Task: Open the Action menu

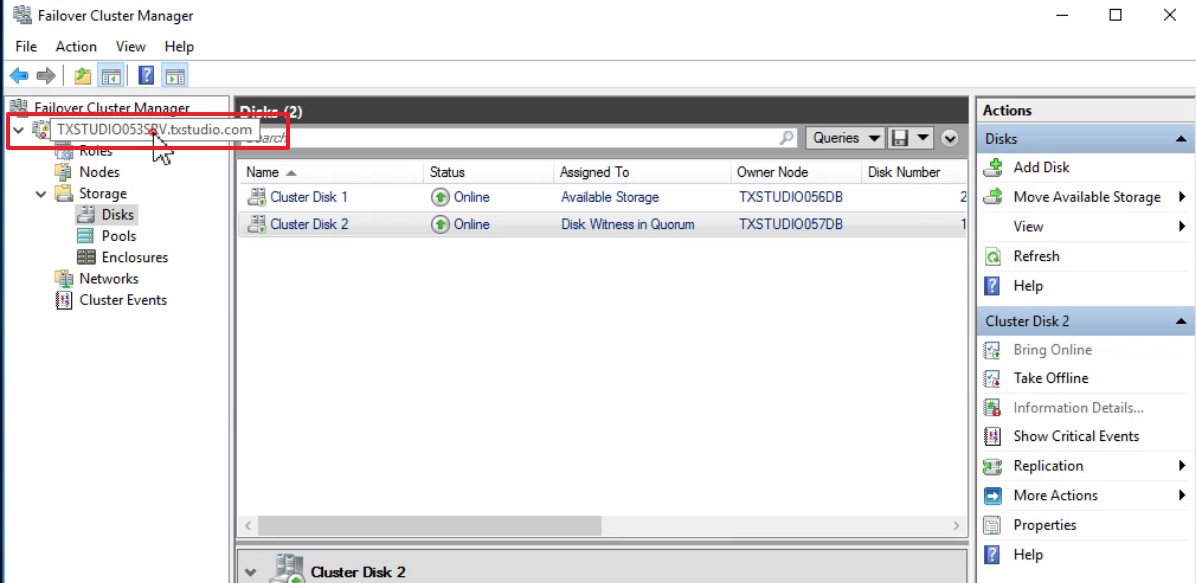Action: [x=76, y=47]
